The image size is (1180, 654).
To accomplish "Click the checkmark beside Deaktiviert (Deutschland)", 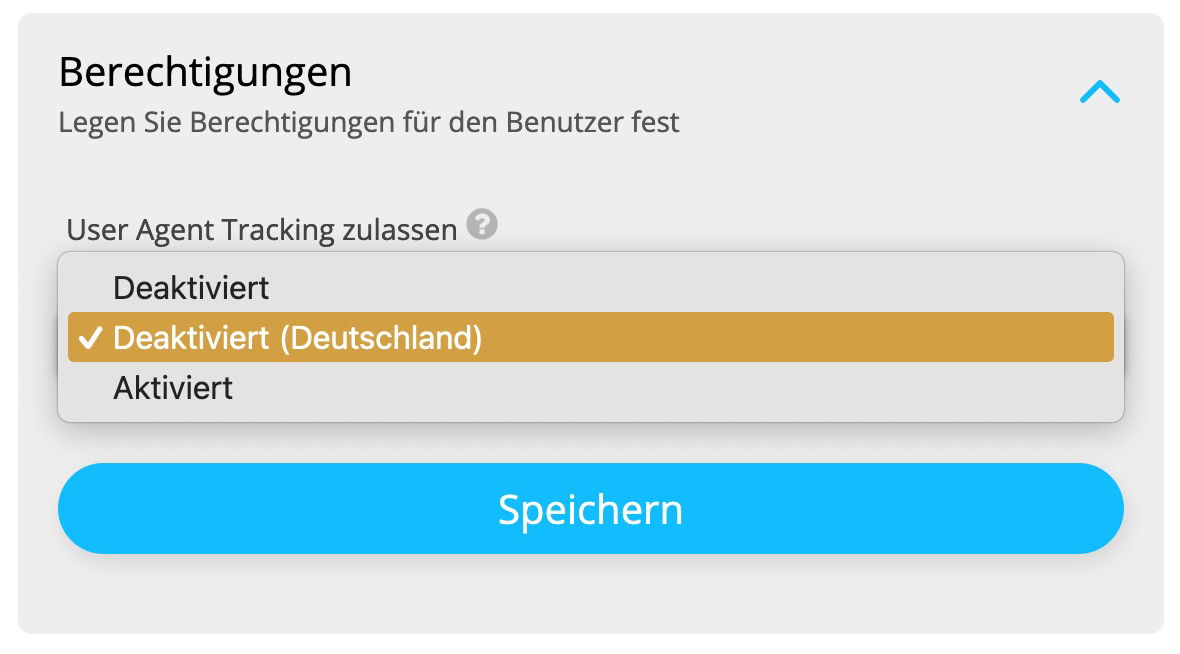I will click(91, 337).
